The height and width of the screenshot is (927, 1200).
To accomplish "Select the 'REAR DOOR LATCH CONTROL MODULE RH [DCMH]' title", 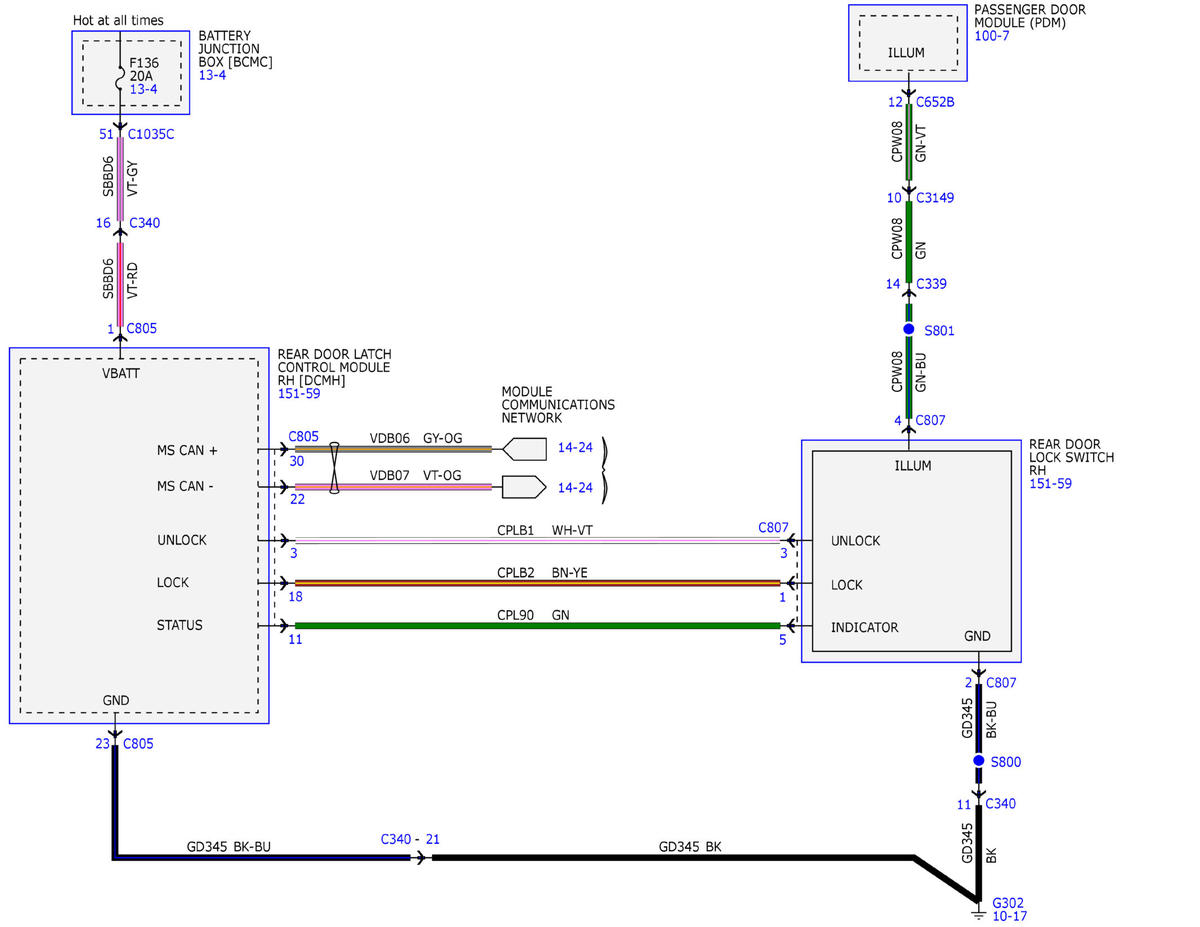I will tap(335, 367).
